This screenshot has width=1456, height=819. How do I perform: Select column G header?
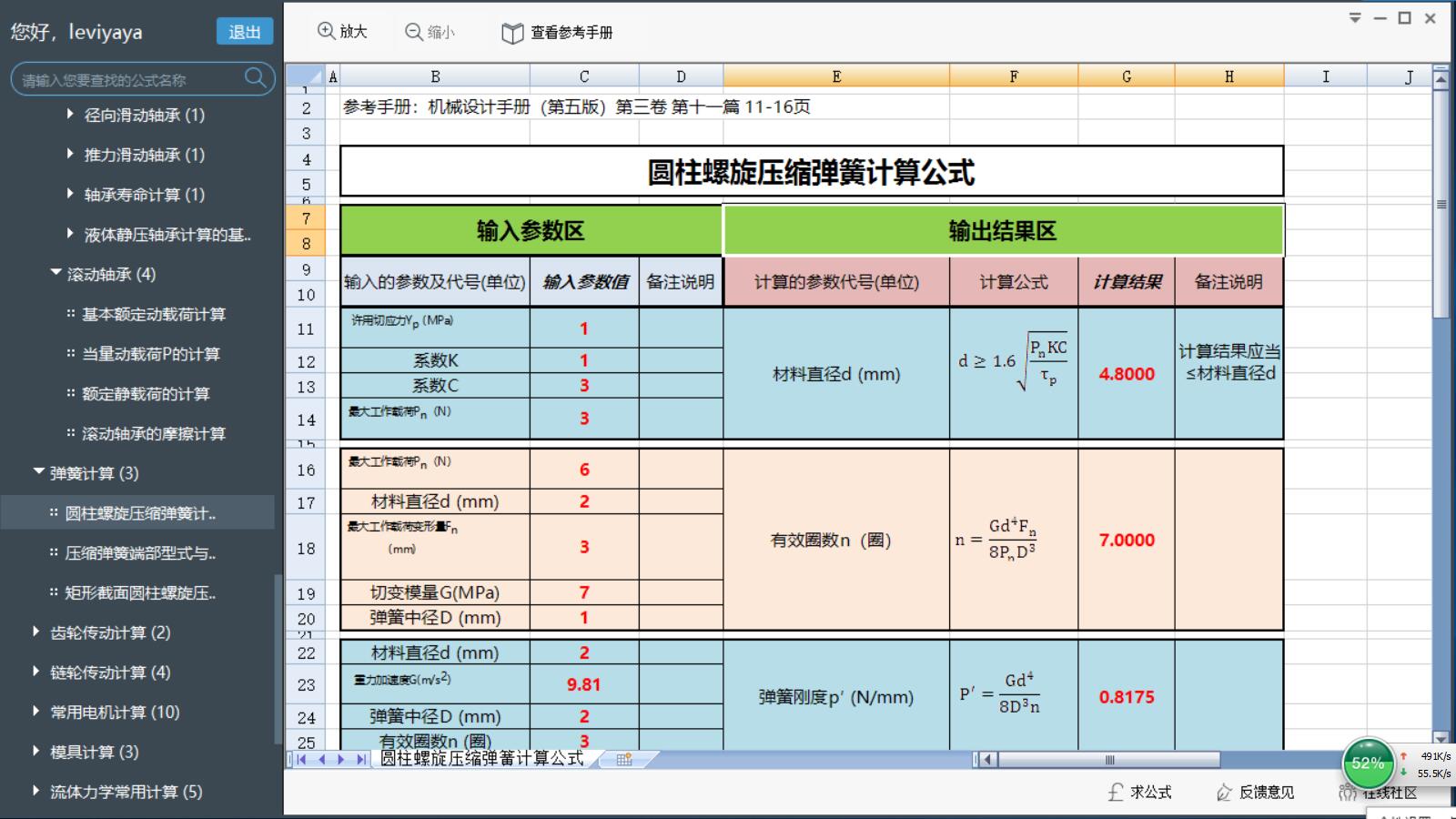(x=1127, y=76)
